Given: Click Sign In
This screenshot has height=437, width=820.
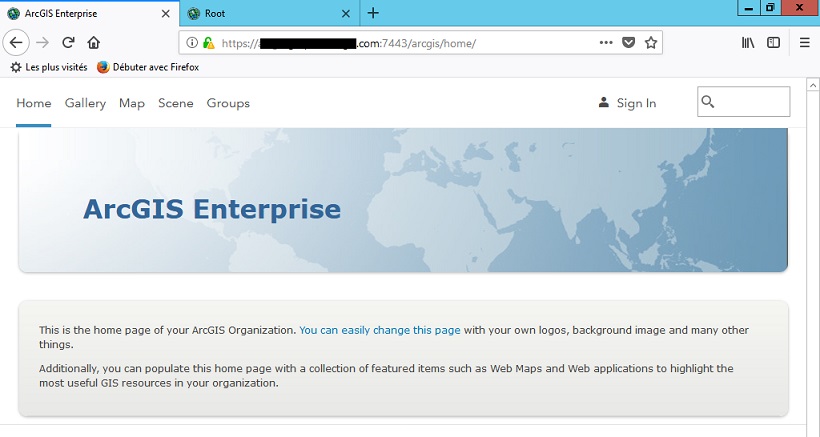Looking at the screenshot, I should click(x=628, y=103).
